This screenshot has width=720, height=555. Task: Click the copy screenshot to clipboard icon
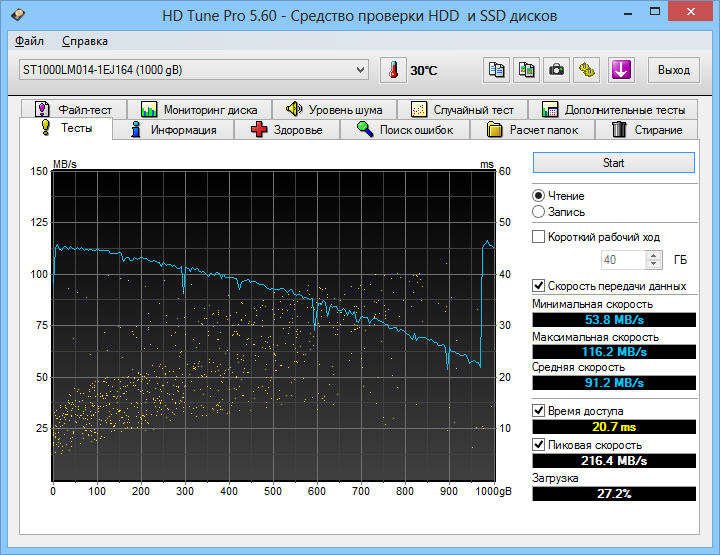pos(526,70)
